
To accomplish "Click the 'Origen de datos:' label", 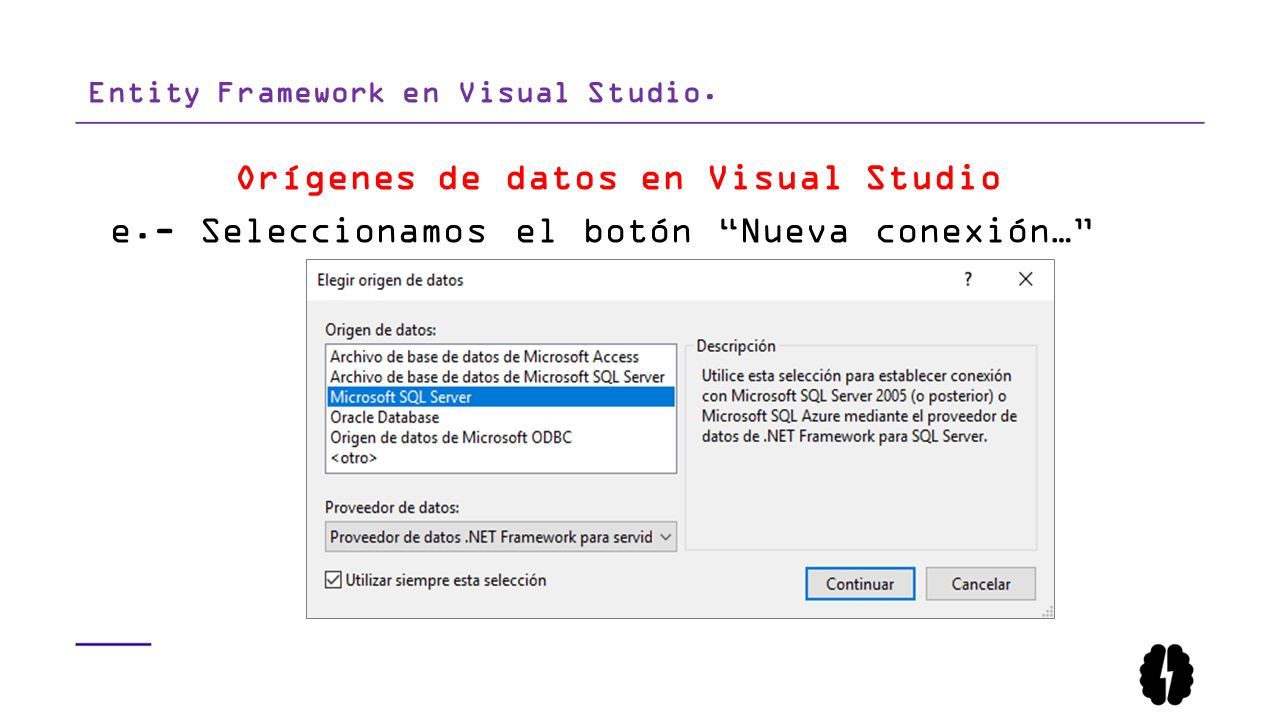I will click(381, 329).
